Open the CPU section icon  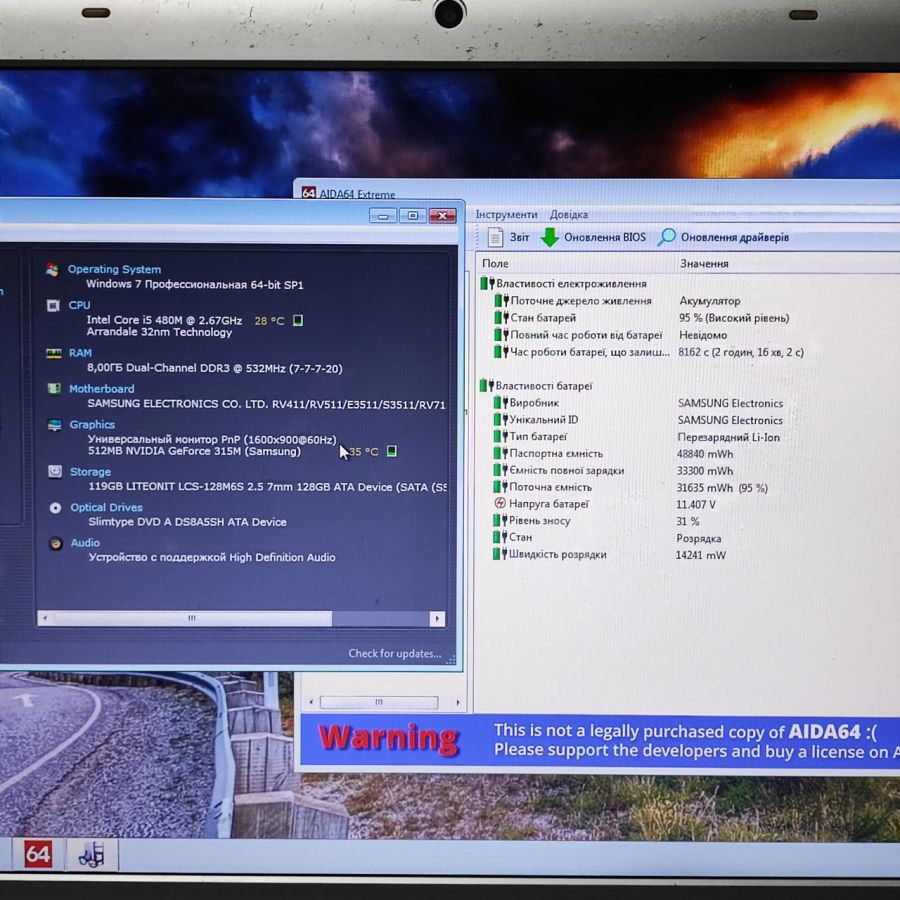tap(53, 305)
